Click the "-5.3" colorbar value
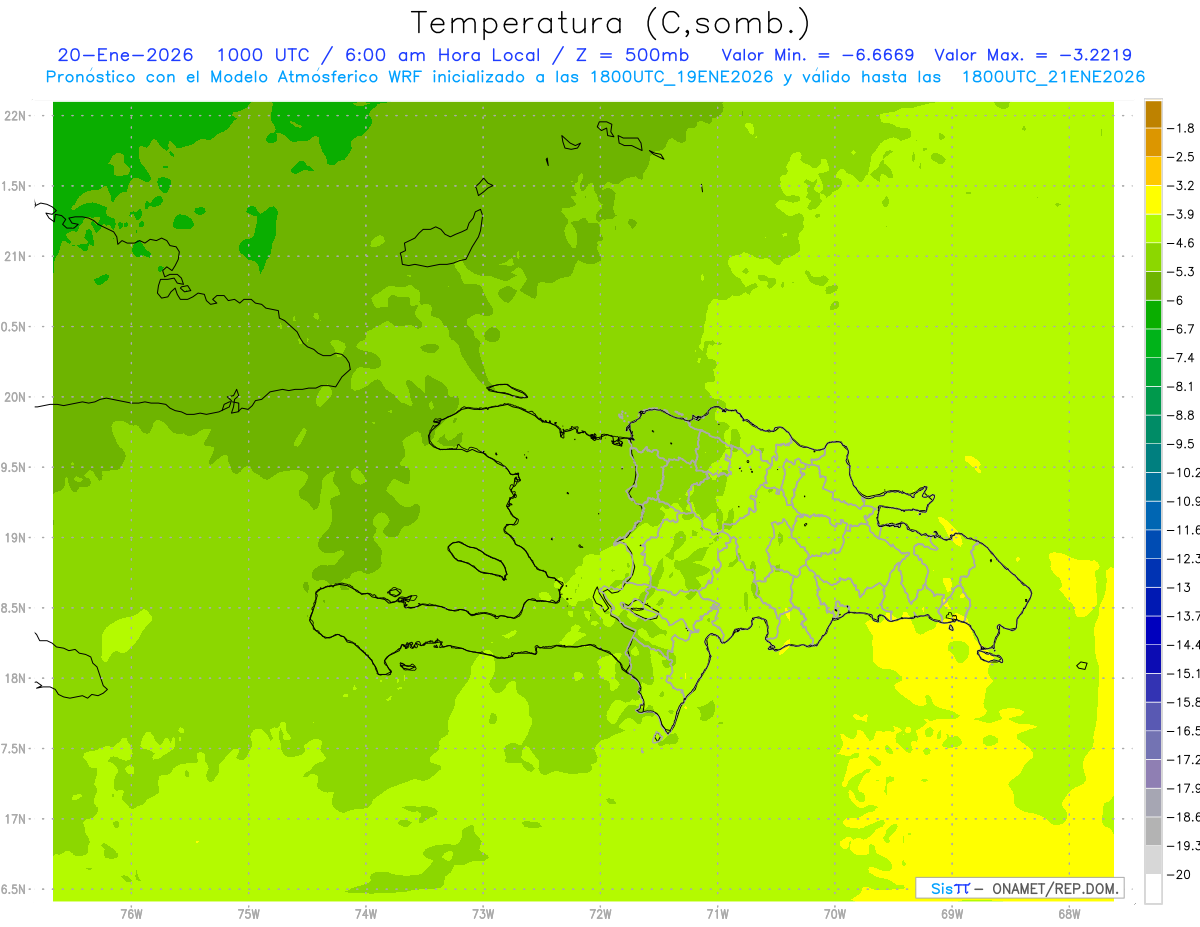1200x927 pixels. [x=1182, y=272]
